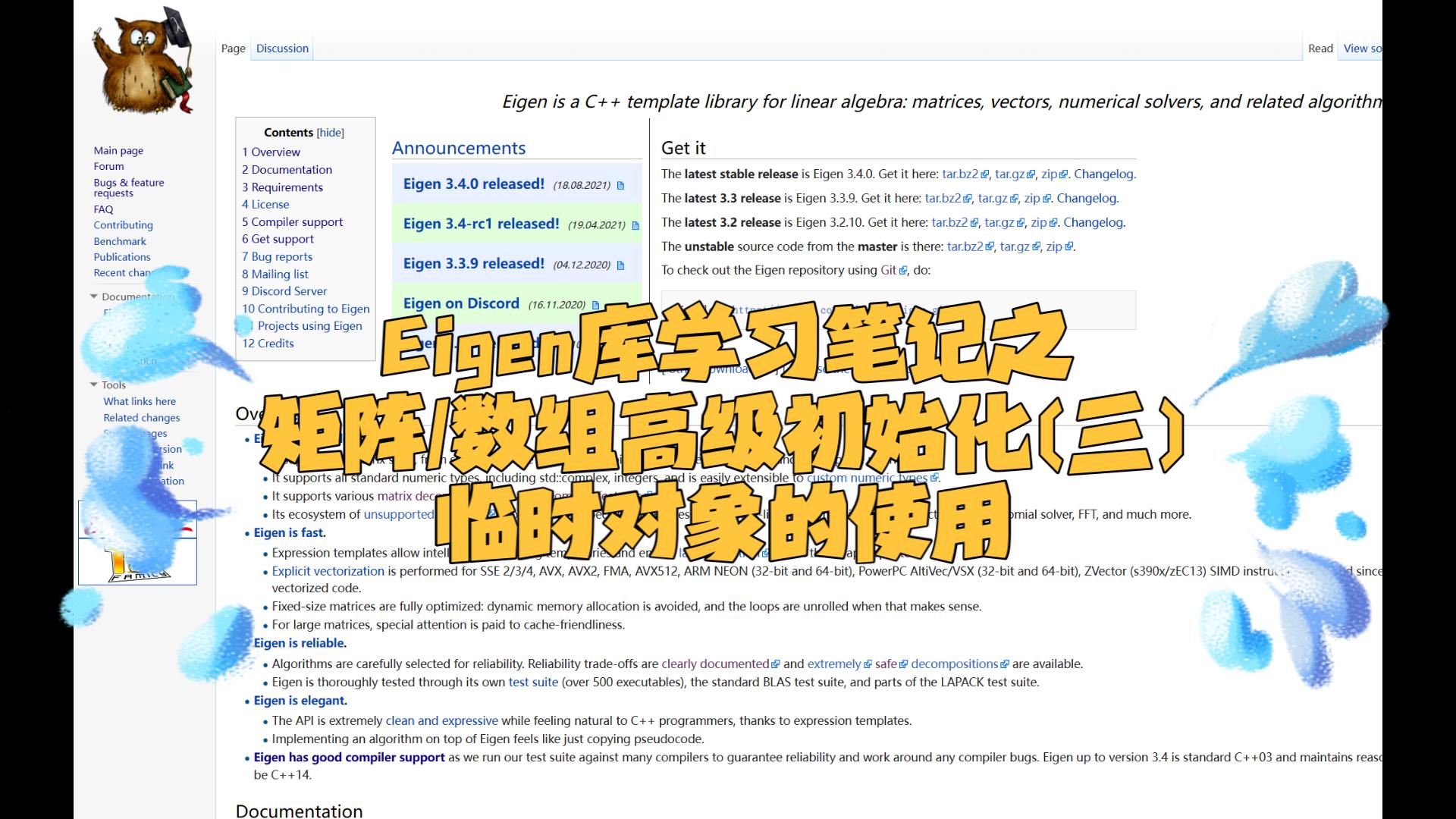Open What links here tool

coord(140,401)
